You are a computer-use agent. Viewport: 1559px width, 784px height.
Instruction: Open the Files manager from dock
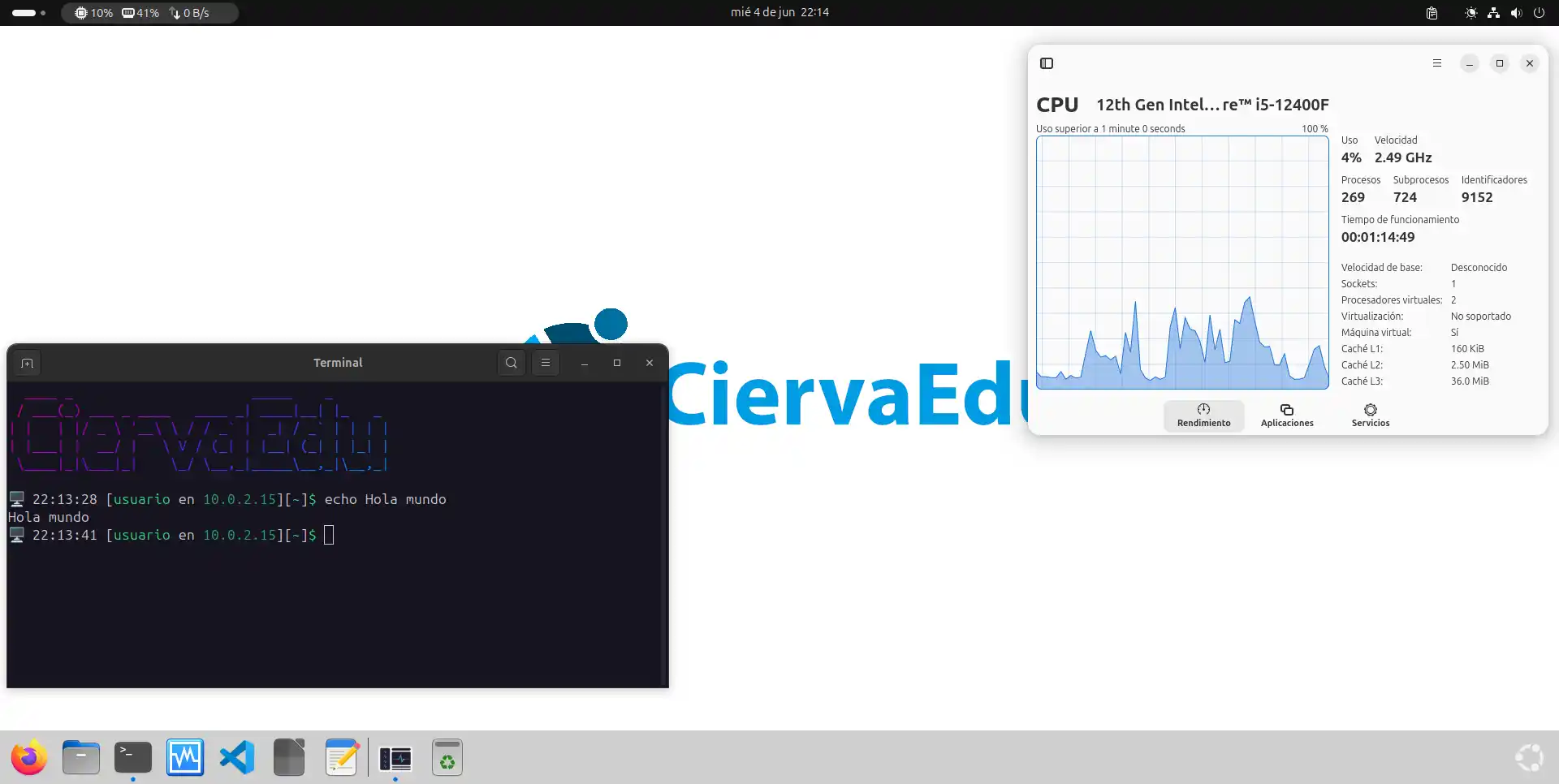(x=81, y=758)
